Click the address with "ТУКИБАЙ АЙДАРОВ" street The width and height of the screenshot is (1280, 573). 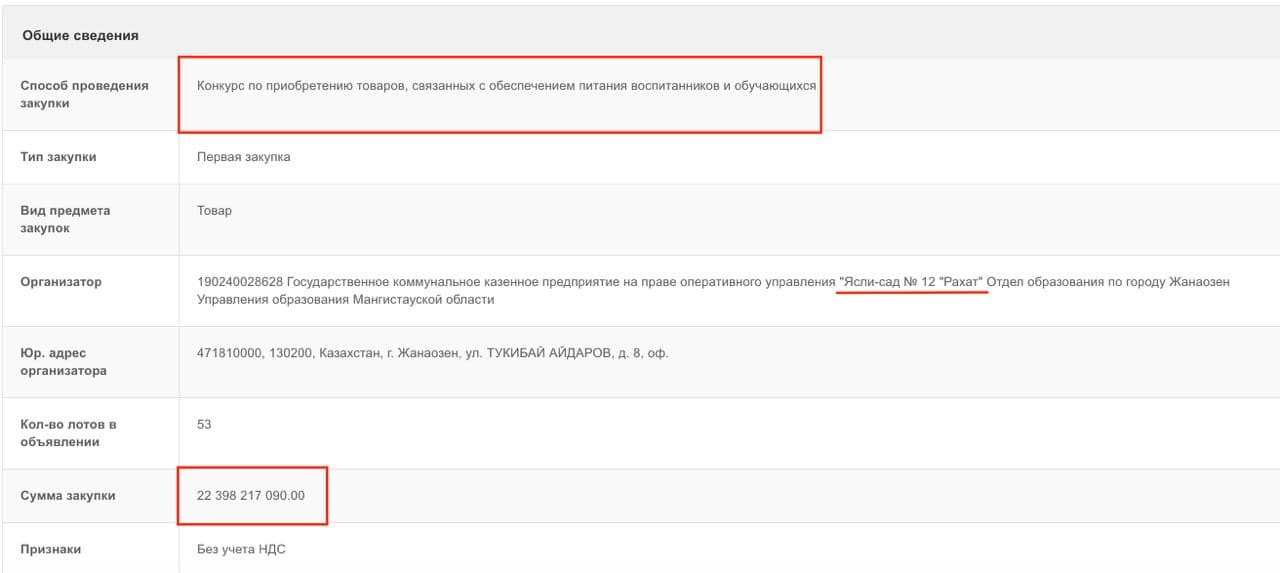coord(432,353)
